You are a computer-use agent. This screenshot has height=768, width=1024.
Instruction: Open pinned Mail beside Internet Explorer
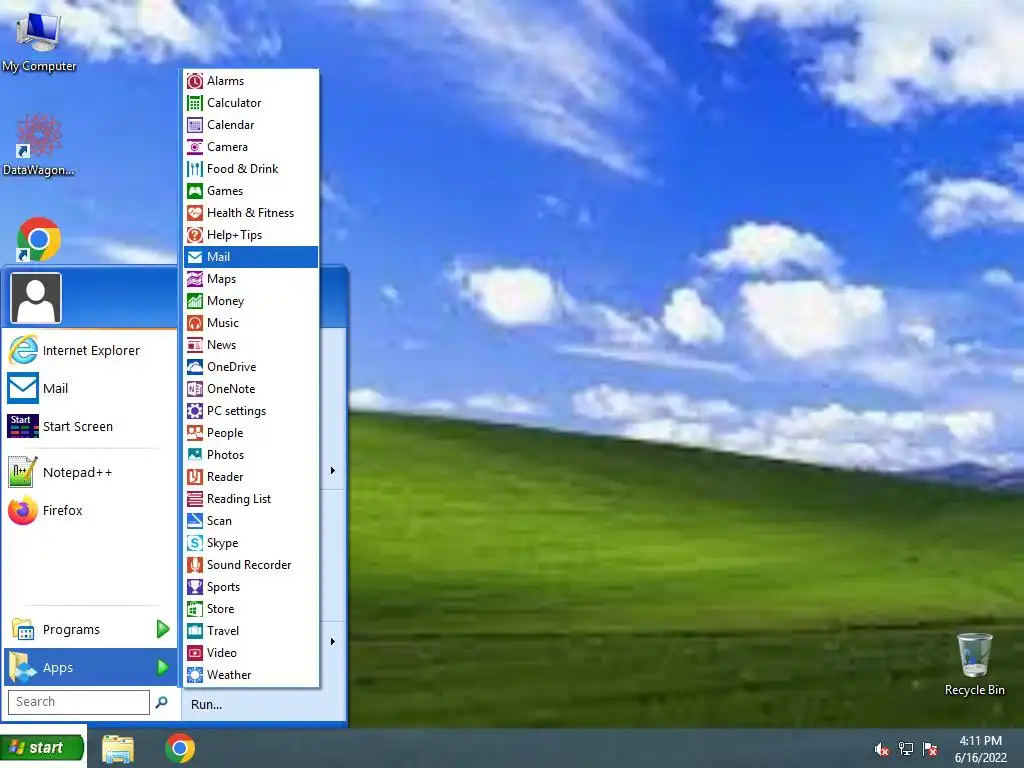pos(90,388)
